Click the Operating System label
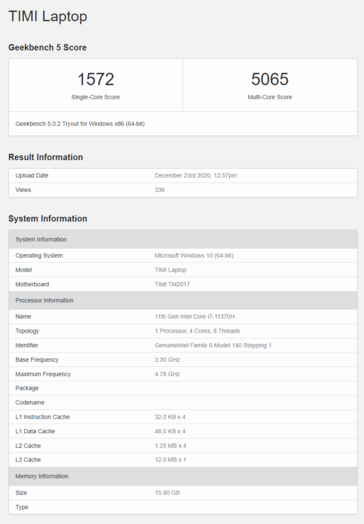Image resolution: width=364 pixels, height=524 pixels. point(39,256)
